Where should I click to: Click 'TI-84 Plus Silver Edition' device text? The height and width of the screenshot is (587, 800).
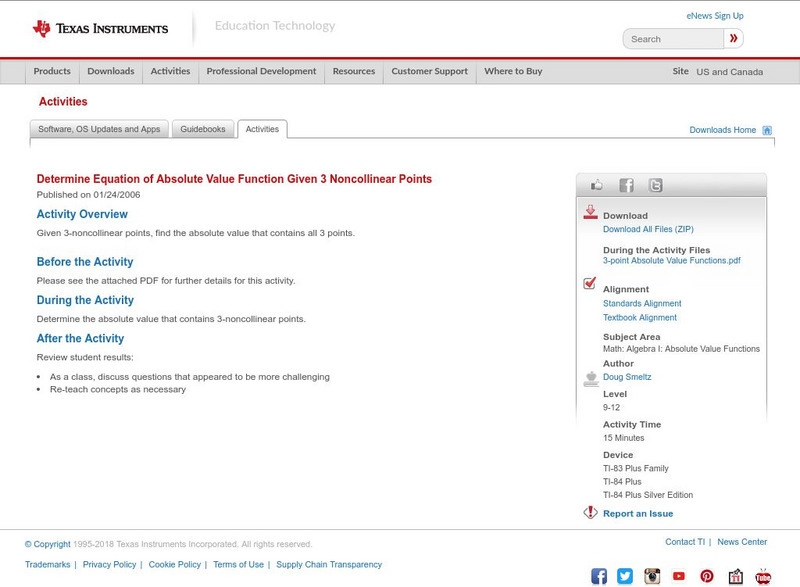point(648,495)
